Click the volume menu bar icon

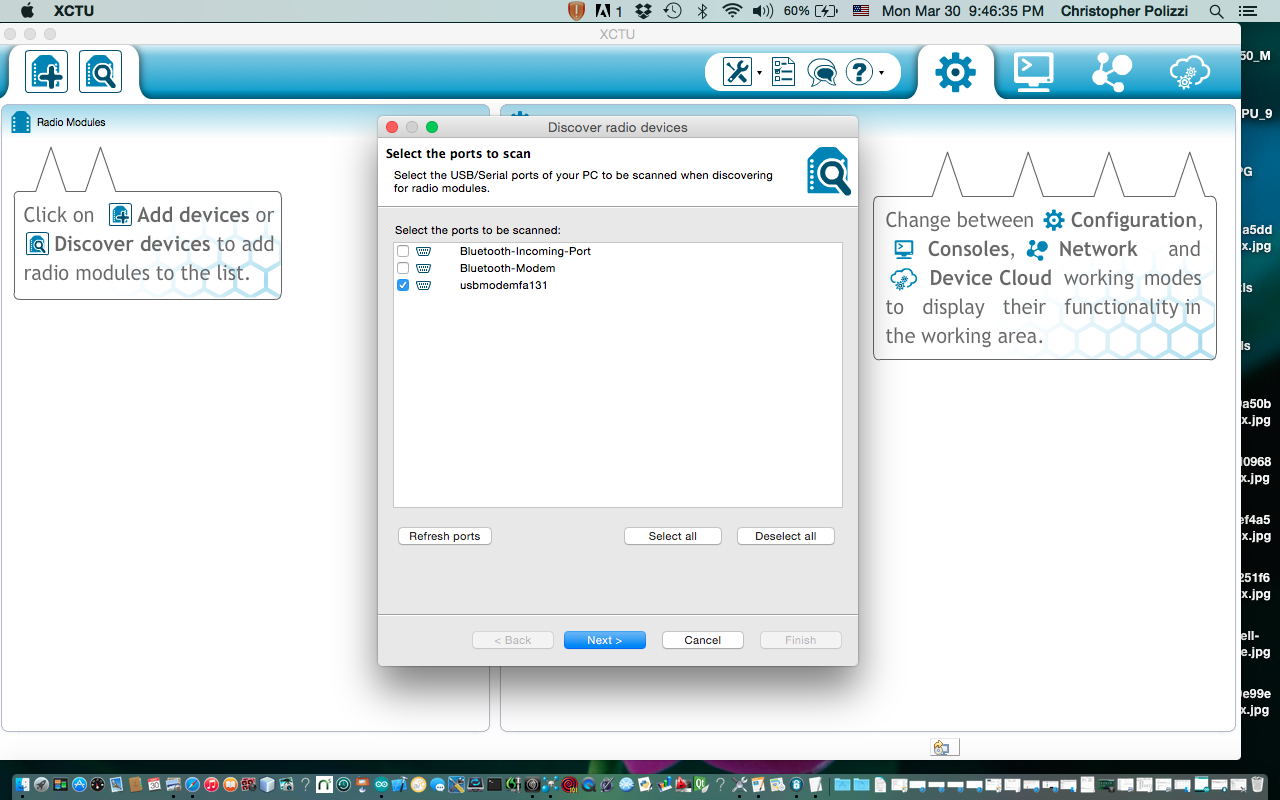click(x=763, y=11)
